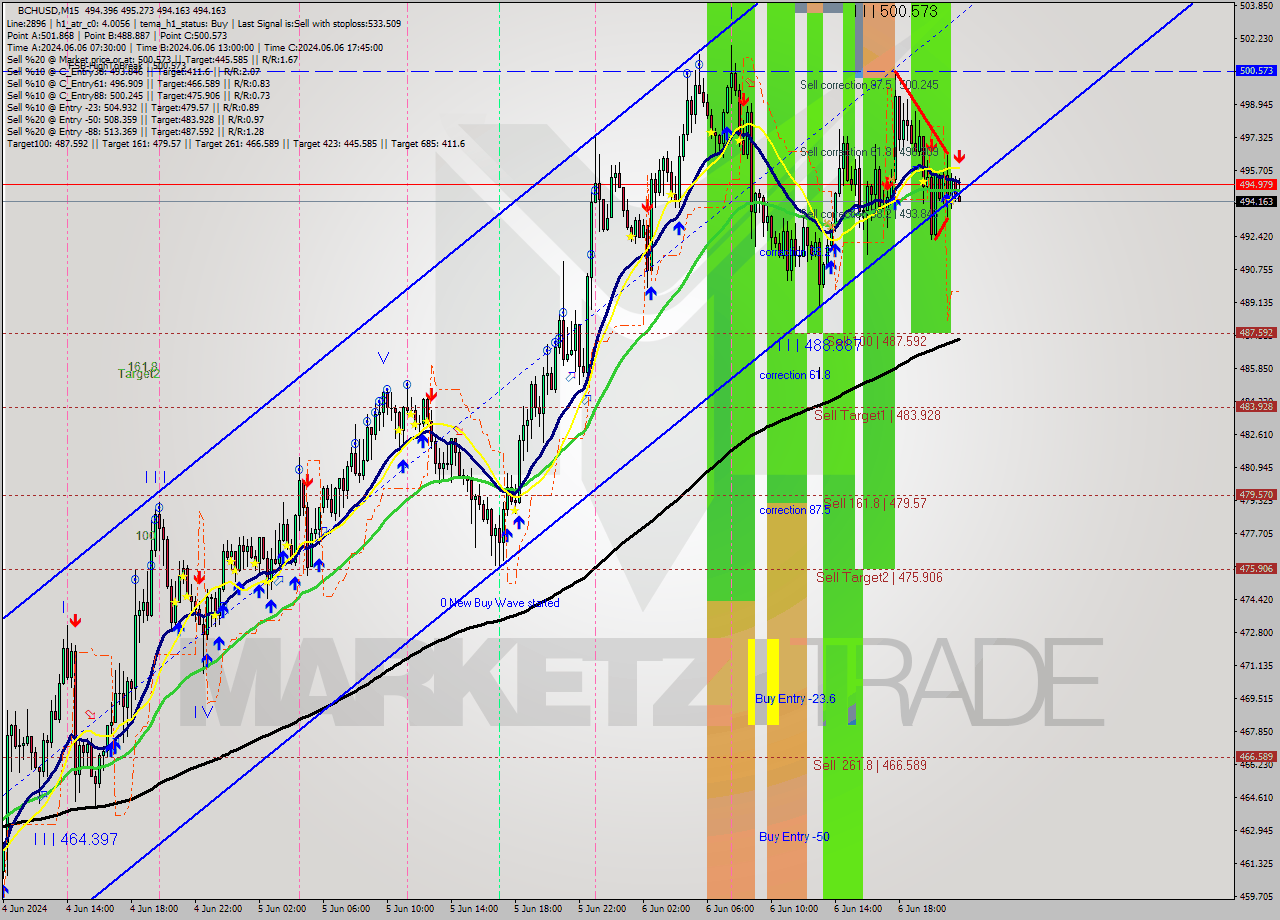Select the 466.589 price tag on axis

[x=1256, y=757]
